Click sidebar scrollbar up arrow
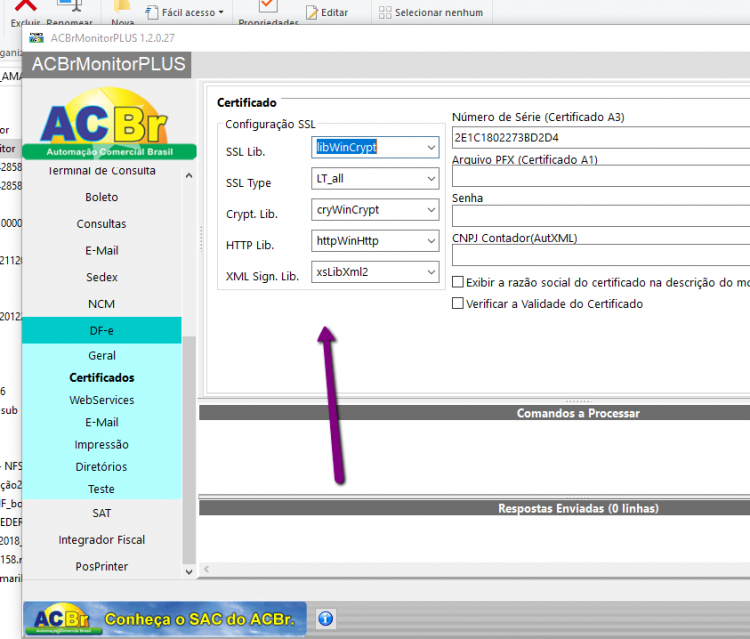The width and height of the screenshot is (750, 639). pyautogui.click(x=189, y=176)
